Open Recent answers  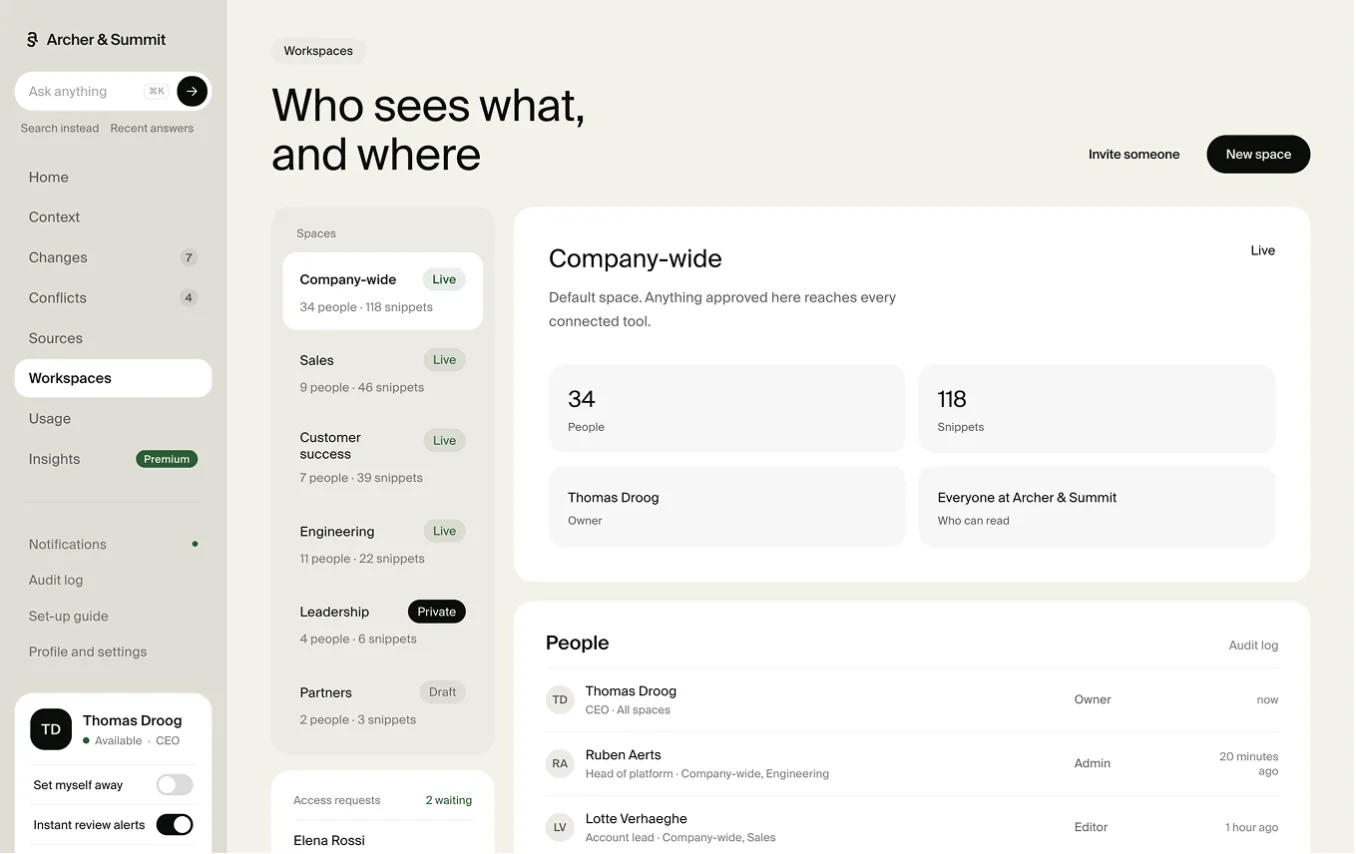pyautogui.click(x=152, y=128)
